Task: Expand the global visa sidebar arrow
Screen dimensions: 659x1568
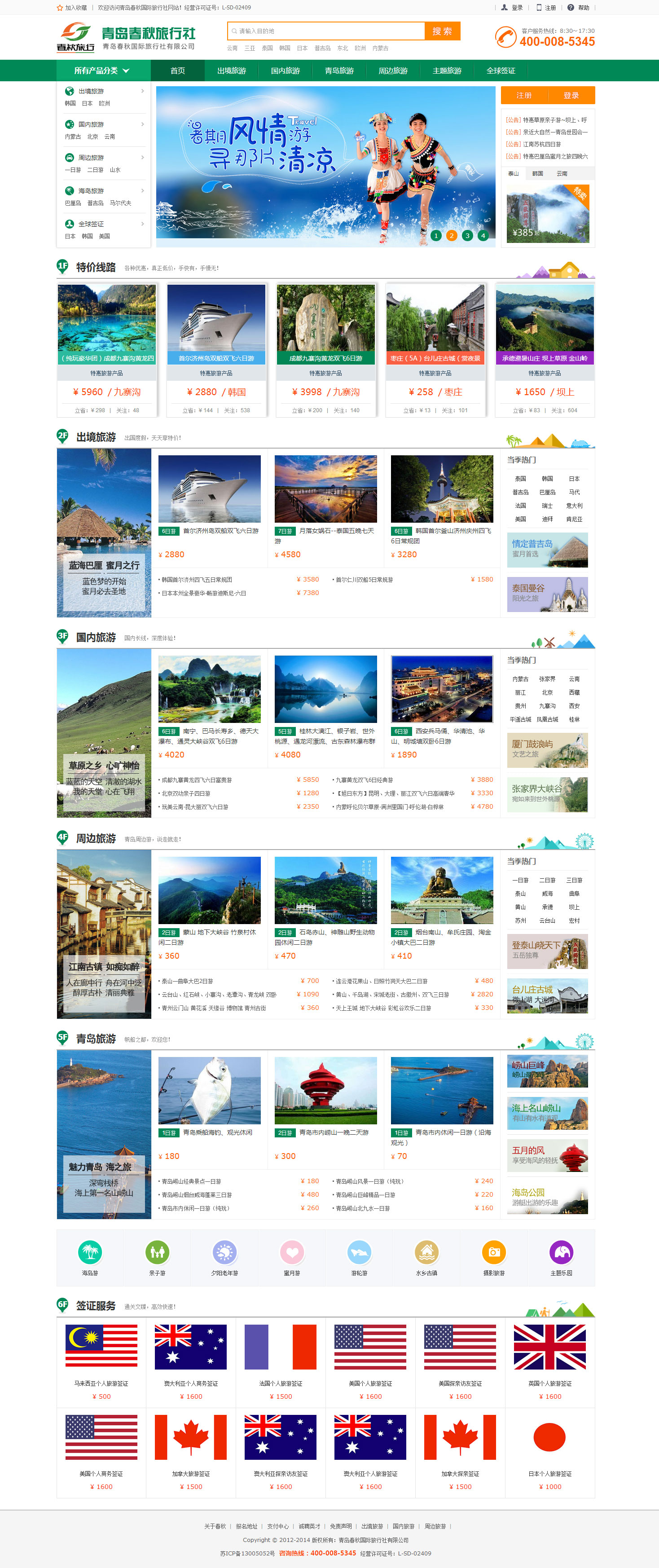Action: (142, 224)
